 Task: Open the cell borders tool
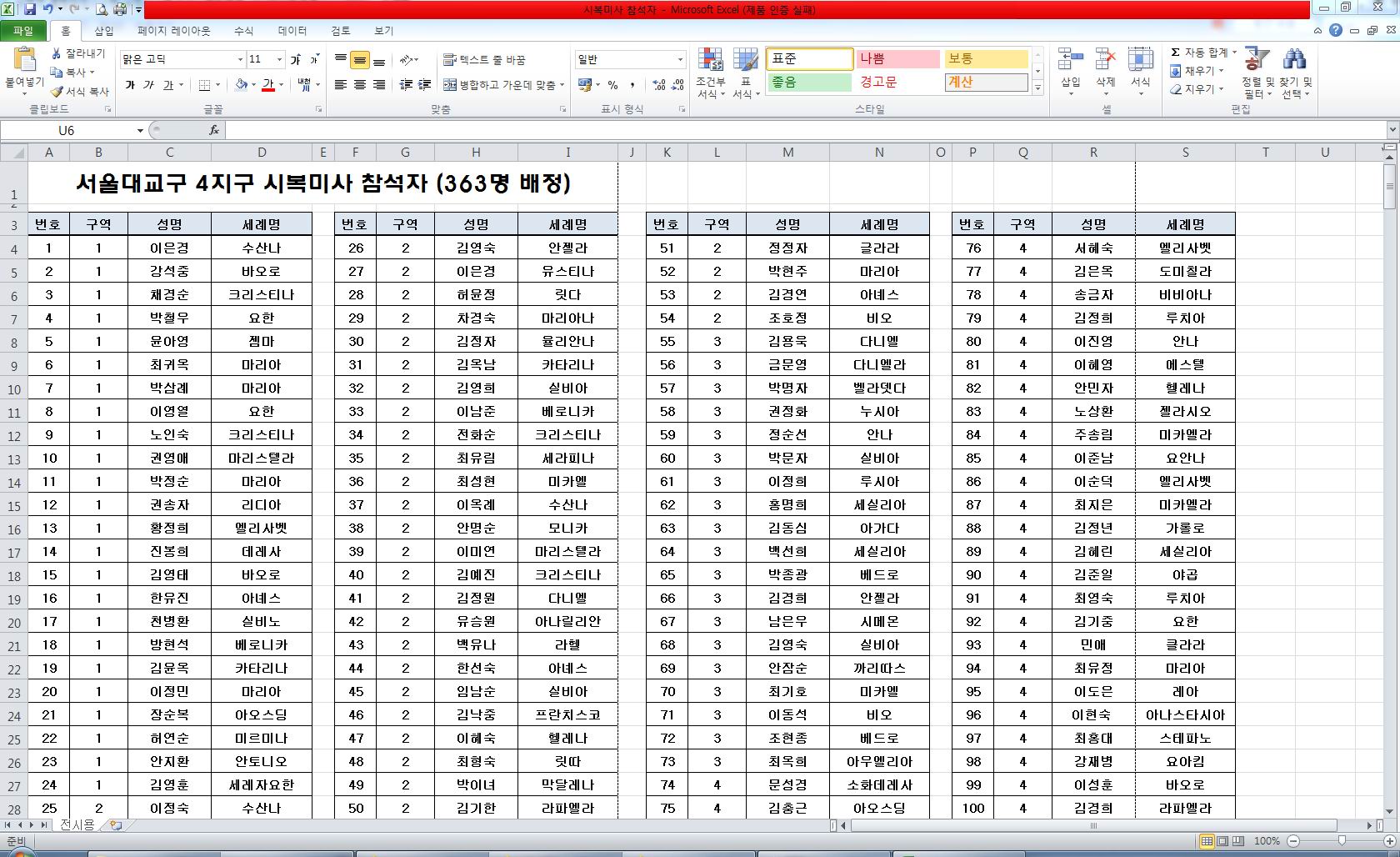coord(204,84)
